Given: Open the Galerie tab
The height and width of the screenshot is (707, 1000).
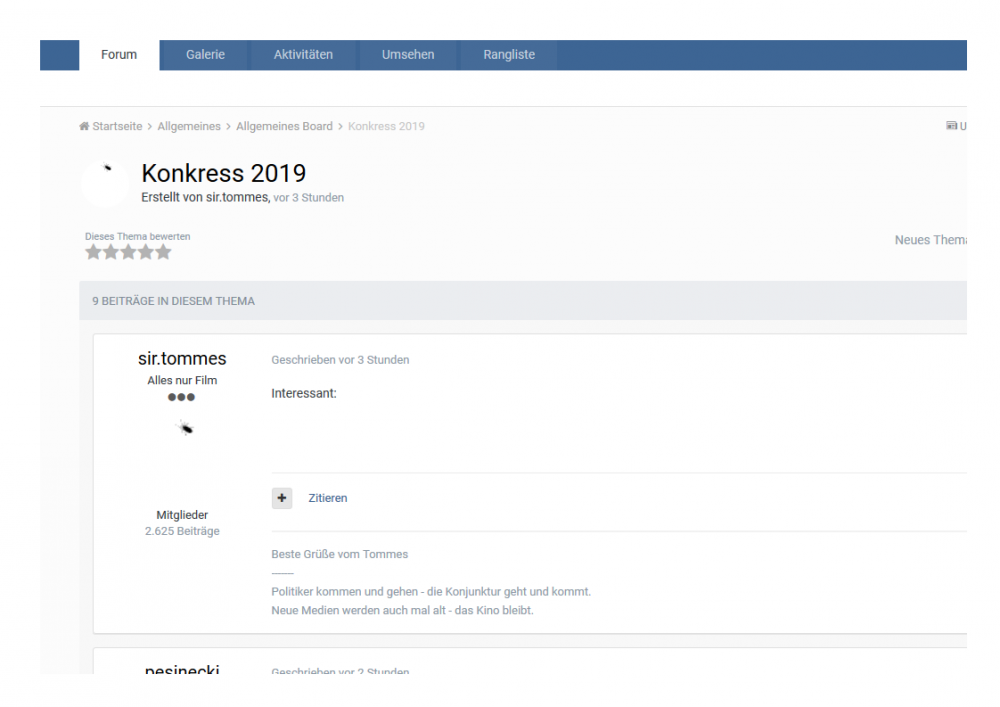Looking at the screenshot, I should [x=205, y=55].
